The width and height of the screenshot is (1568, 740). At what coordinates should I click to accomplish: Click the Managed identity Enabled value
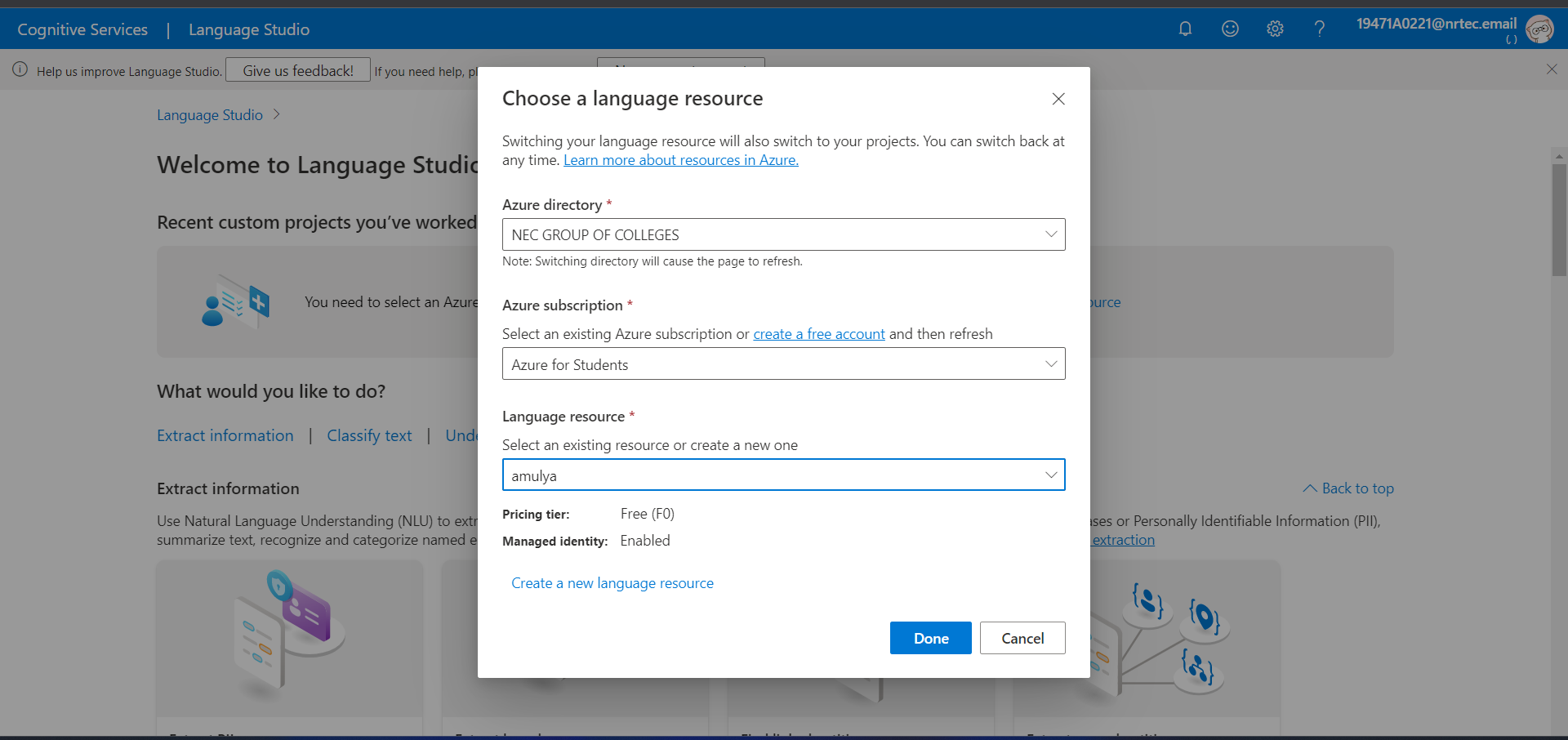[645, 541]
